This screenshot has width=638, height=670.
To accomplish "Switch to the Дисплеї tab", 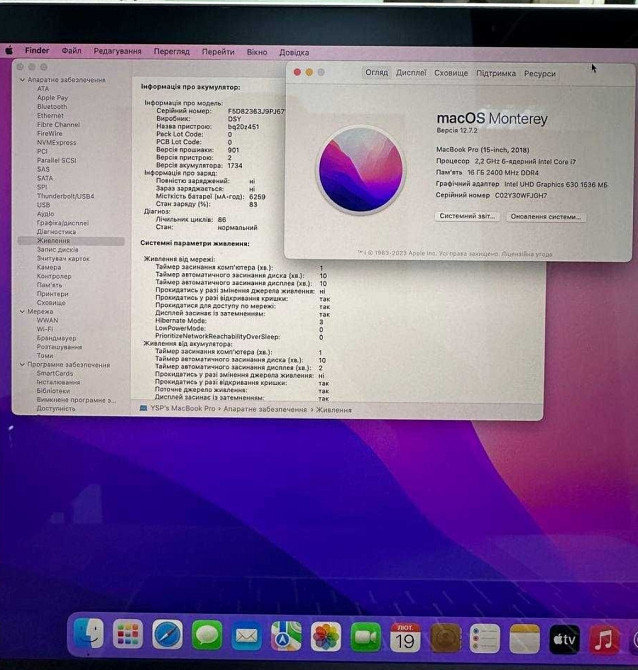I will point(411,73).
